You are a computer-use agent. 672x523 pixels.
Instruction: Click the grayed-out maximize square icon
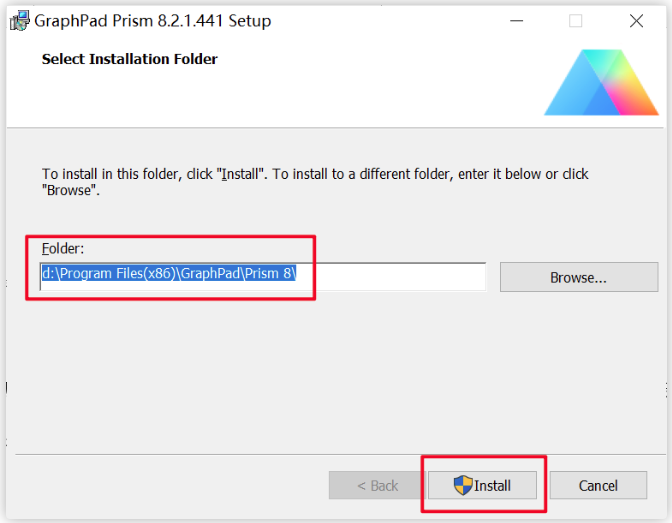point(575,21)
